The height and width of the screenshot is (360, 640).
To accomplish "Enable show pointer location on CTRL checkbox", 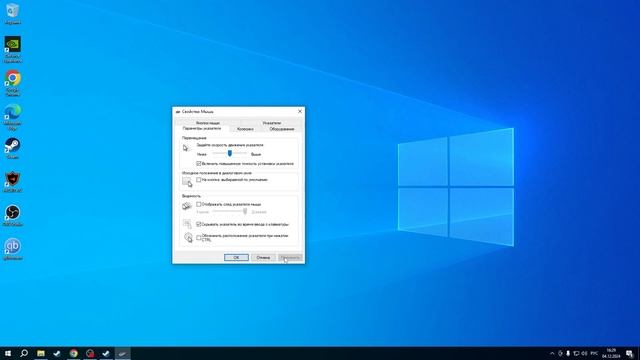I will 199,238.
